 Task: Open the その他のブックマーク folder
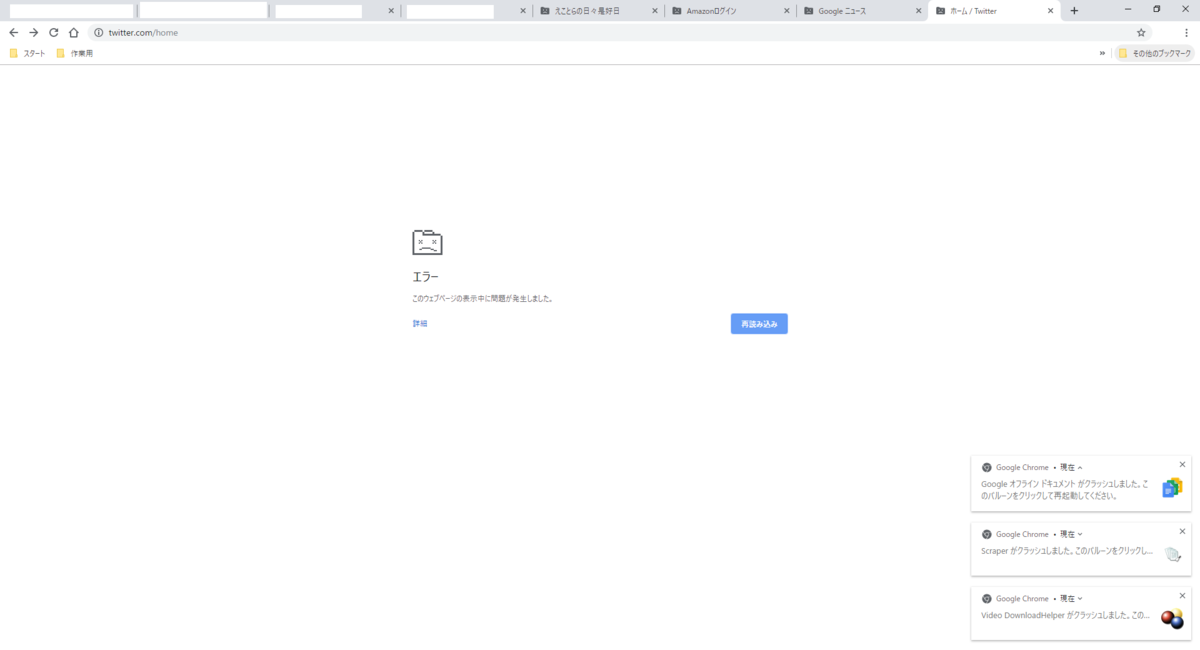(x=1154, y=53)
